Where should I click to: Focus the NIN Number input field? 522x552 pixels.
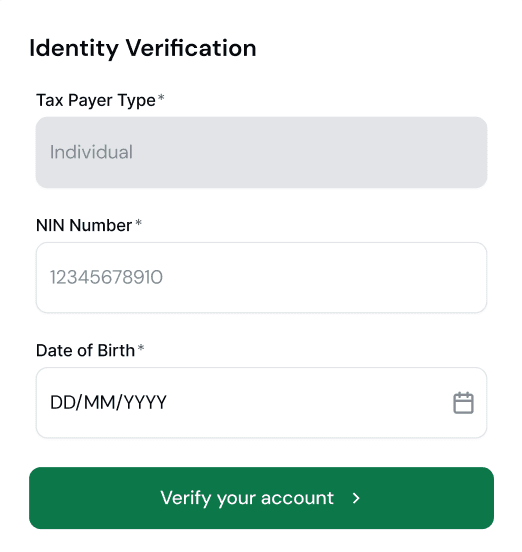pyautogui.click(x=261, y=277)
